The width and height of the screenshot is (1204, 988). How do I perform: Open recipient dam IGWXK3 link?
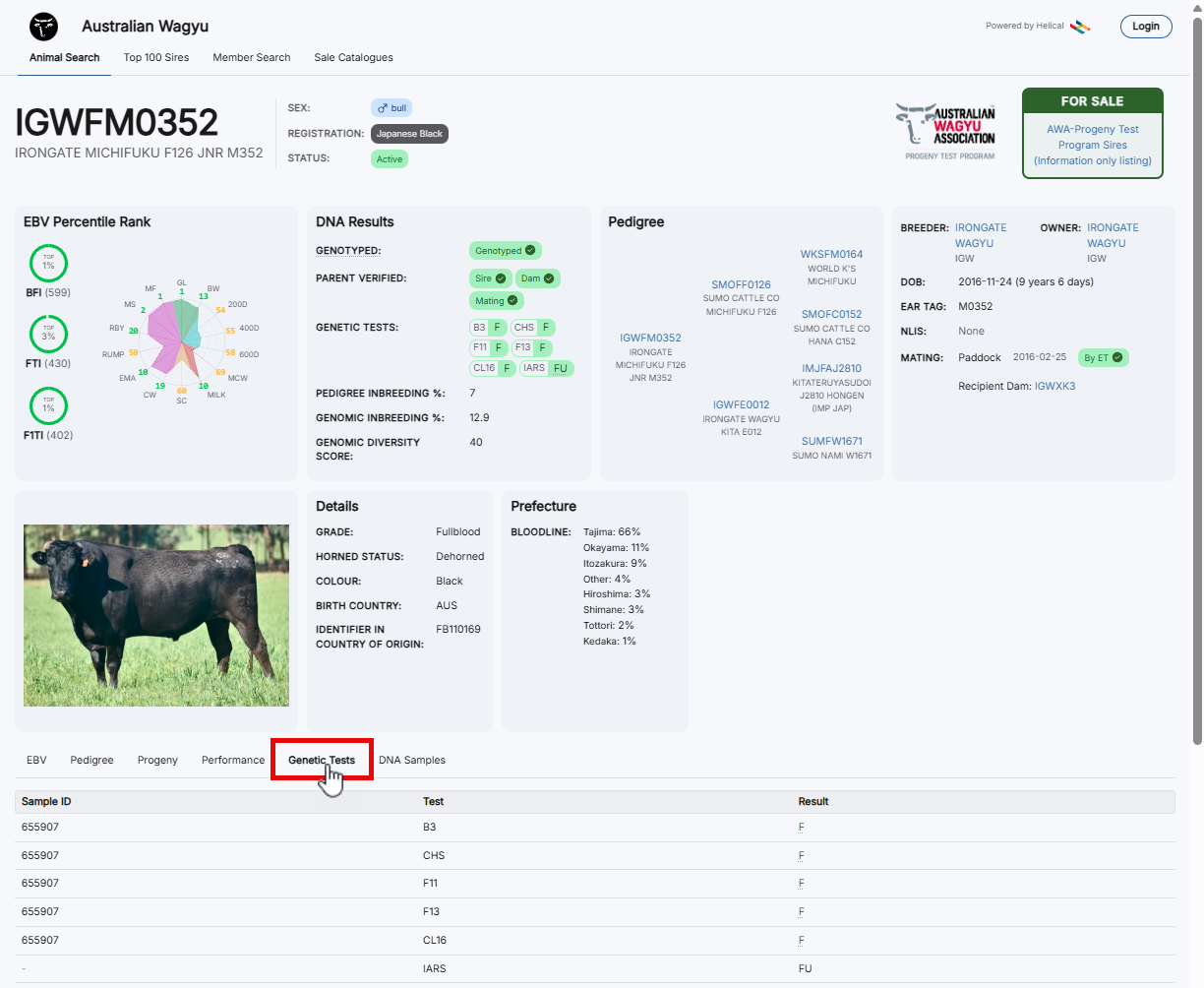point(1054,386)
